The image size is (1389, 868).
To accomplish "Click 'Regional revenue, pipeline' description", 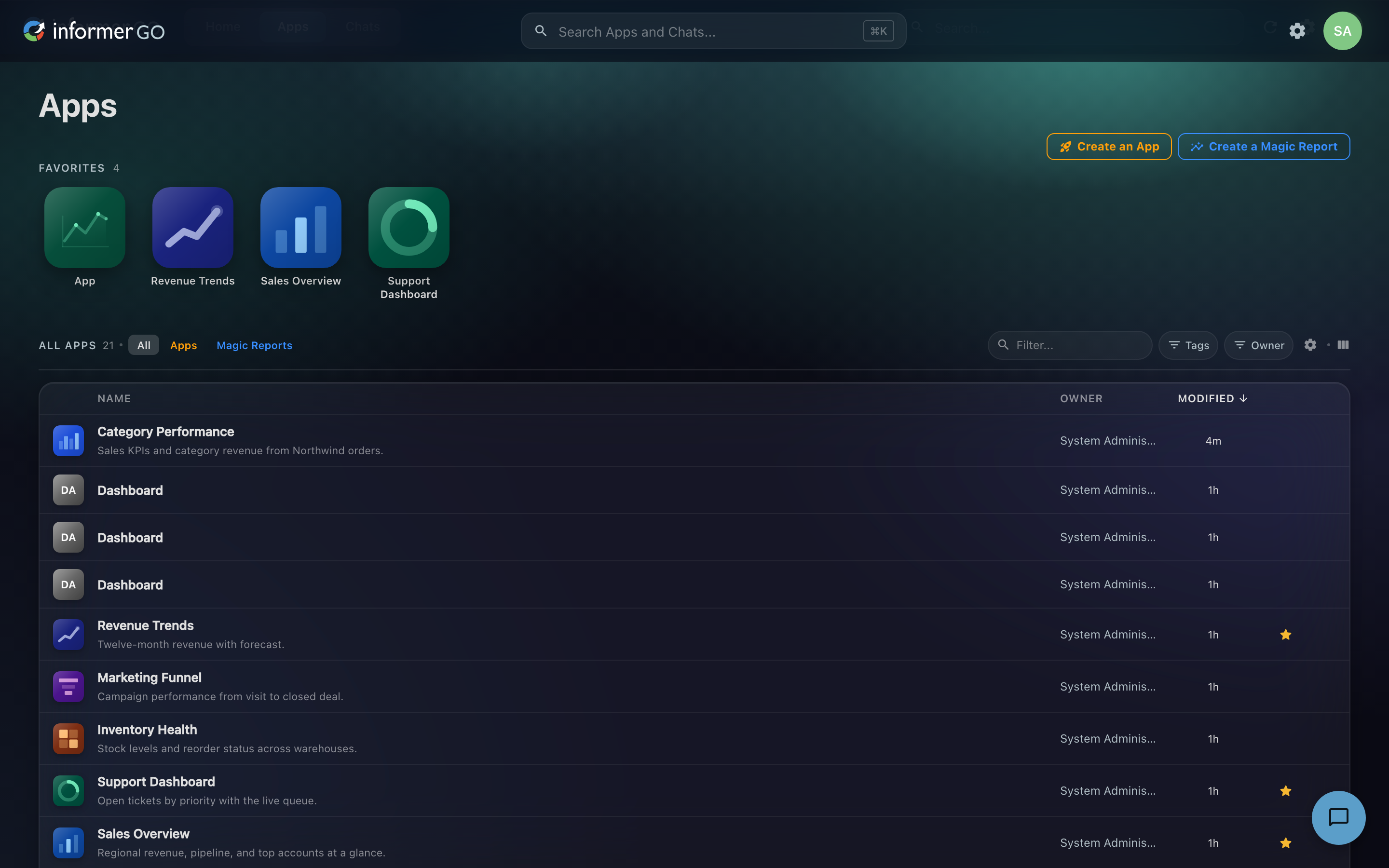I will [242, 853].
